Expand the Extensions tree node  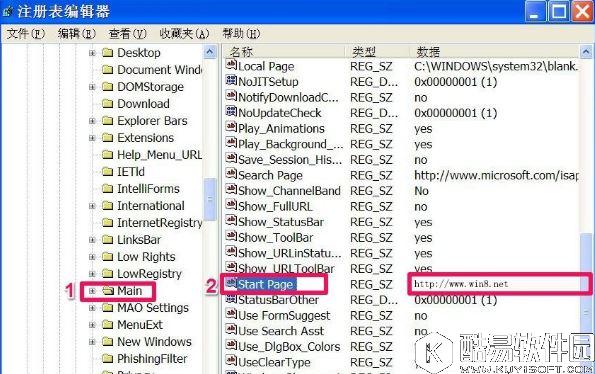(92, 138)
